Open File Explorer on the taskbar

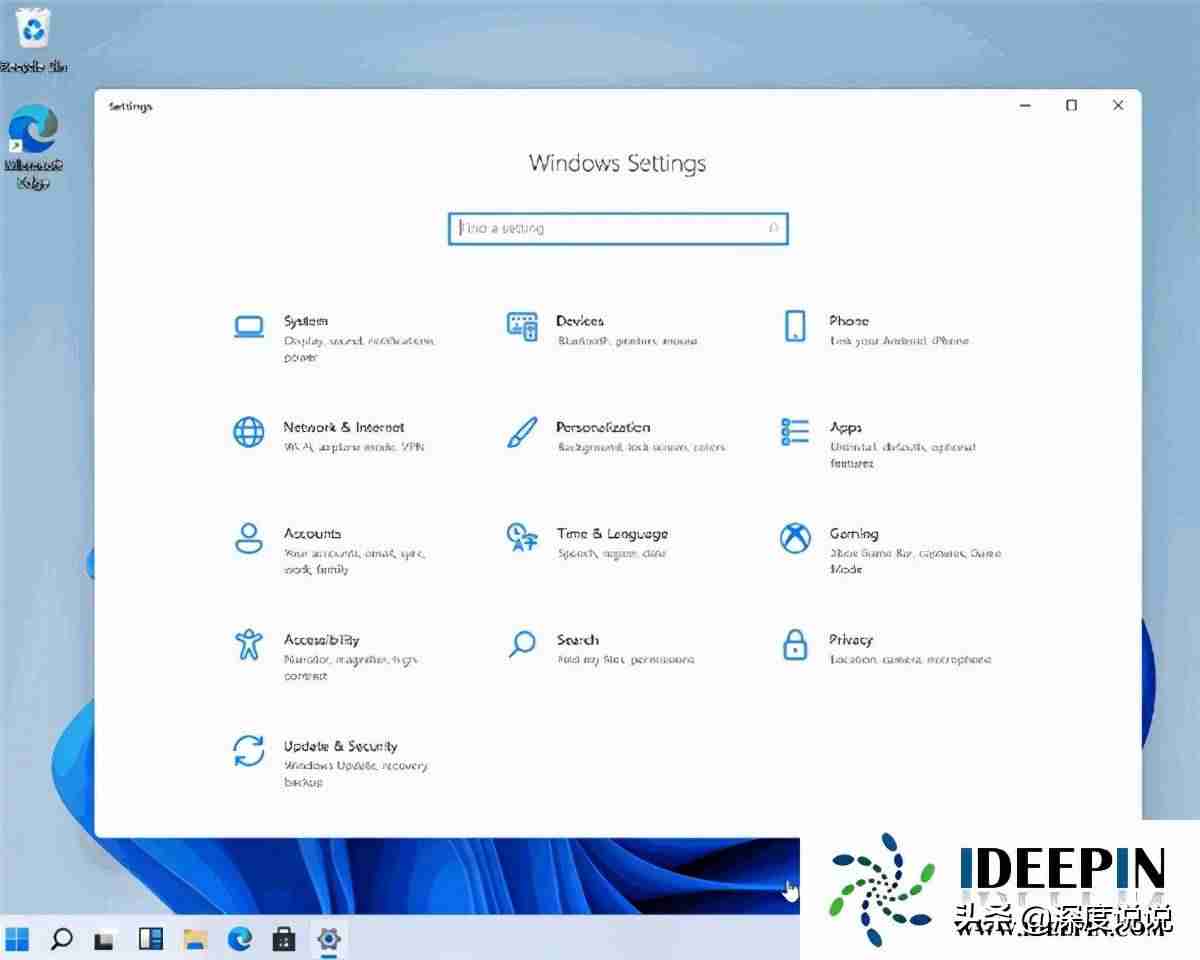pos(195,939)
